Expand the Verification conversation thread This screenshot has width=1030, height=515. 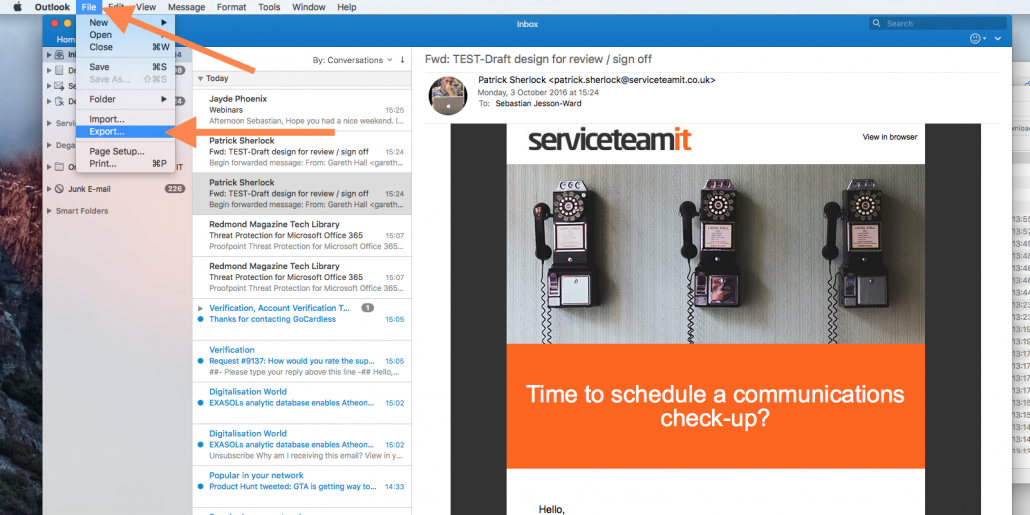click(200, 308)
